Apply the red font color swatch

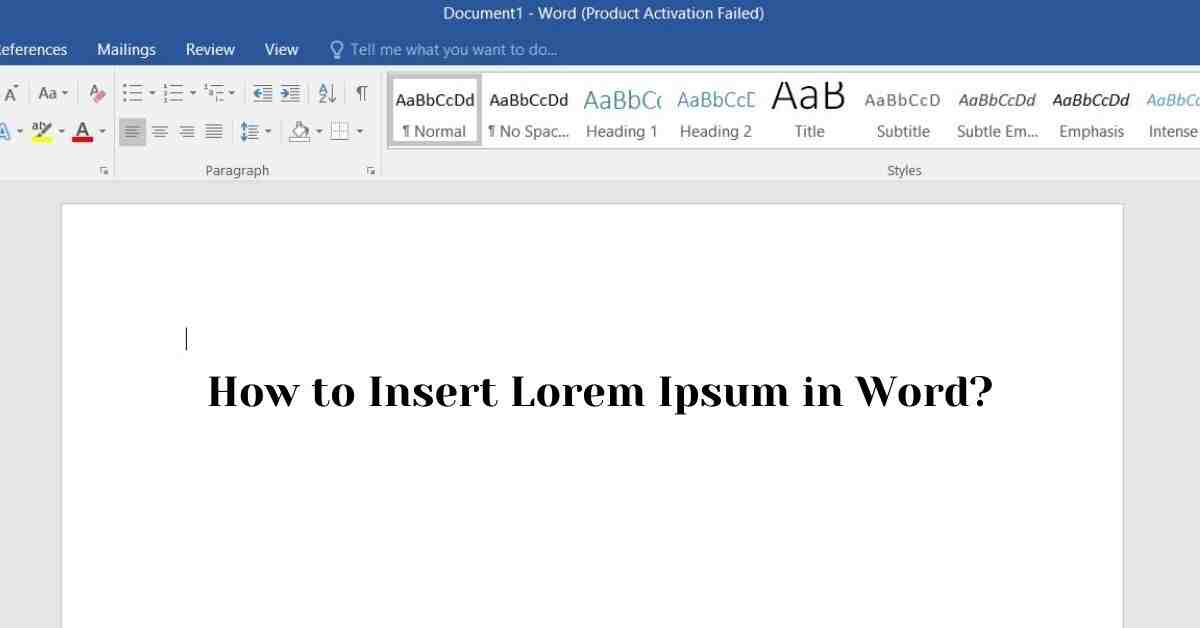pyautogui.click(x=82, y=131)
